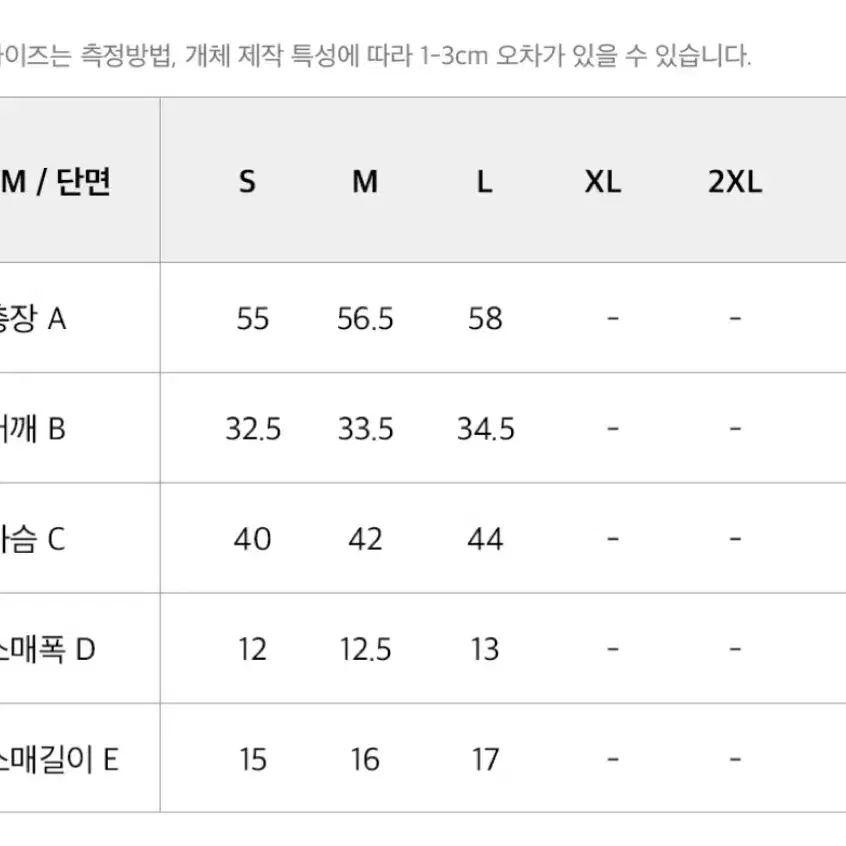Click the 어깨 B row label
Image resolution: width=846 pixels, height=846 pixels.
click(x=32, y=429)
